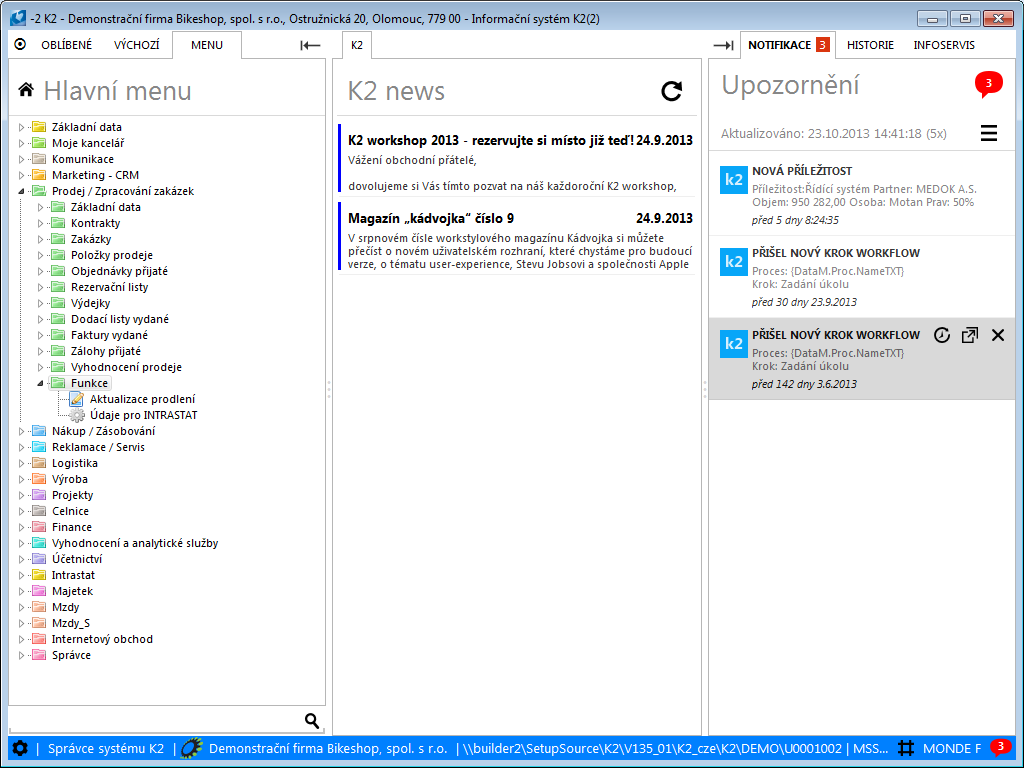Switch to the Výchozí tab
The width and height of the screenshot is (1024, 768).
[x=136, y=45]
